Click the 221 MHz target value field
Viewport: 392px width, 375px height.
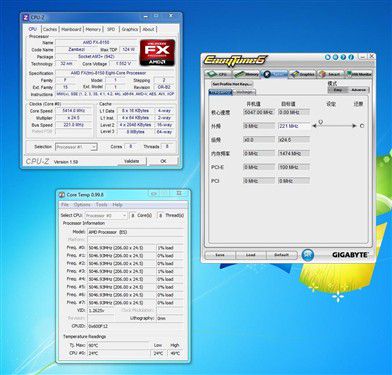(x=294, y=126)
